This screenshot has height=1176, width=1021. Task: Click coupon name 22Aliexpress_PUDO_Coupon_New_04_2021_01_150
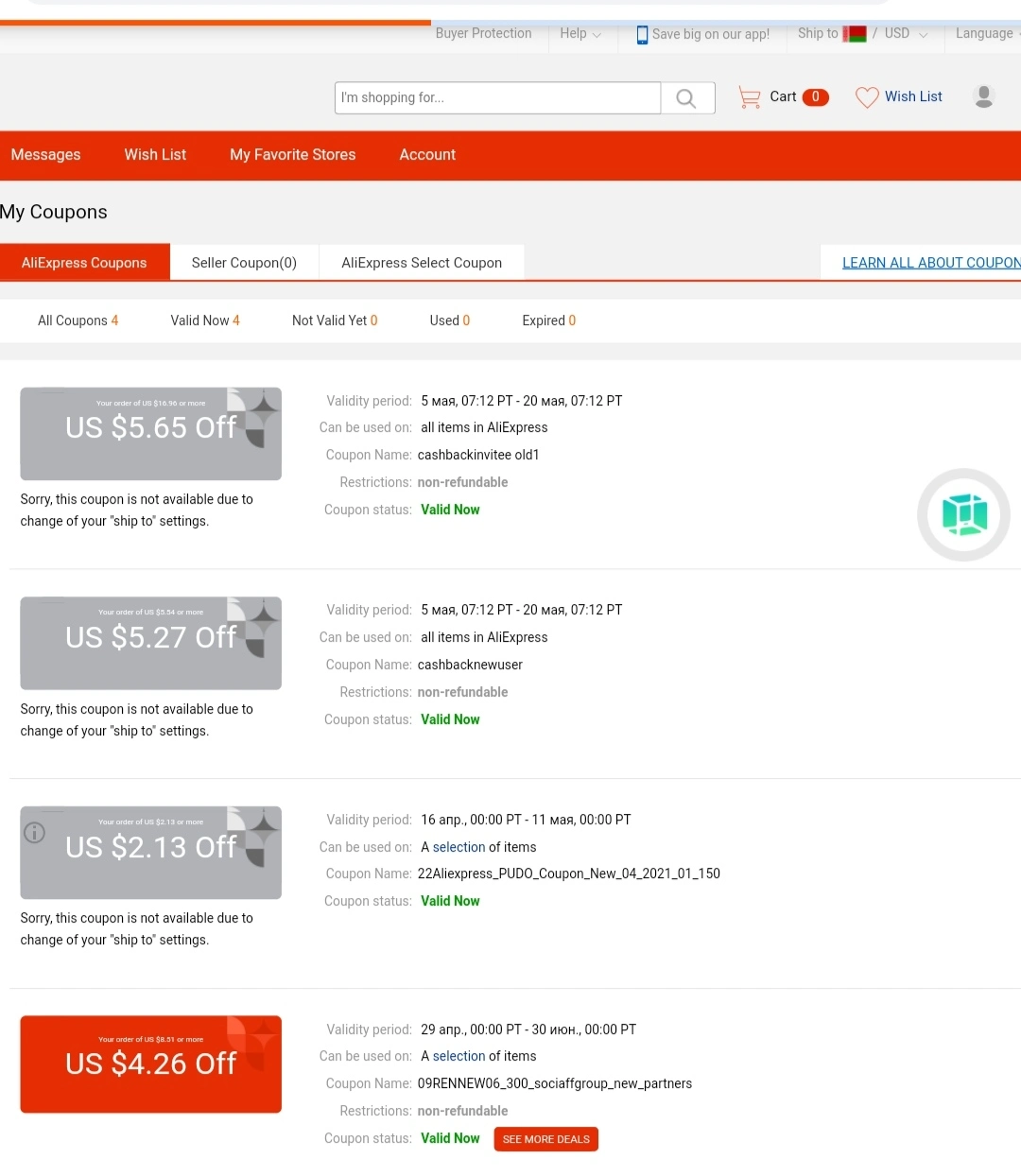pyautogui.click(x=569, y=873)
